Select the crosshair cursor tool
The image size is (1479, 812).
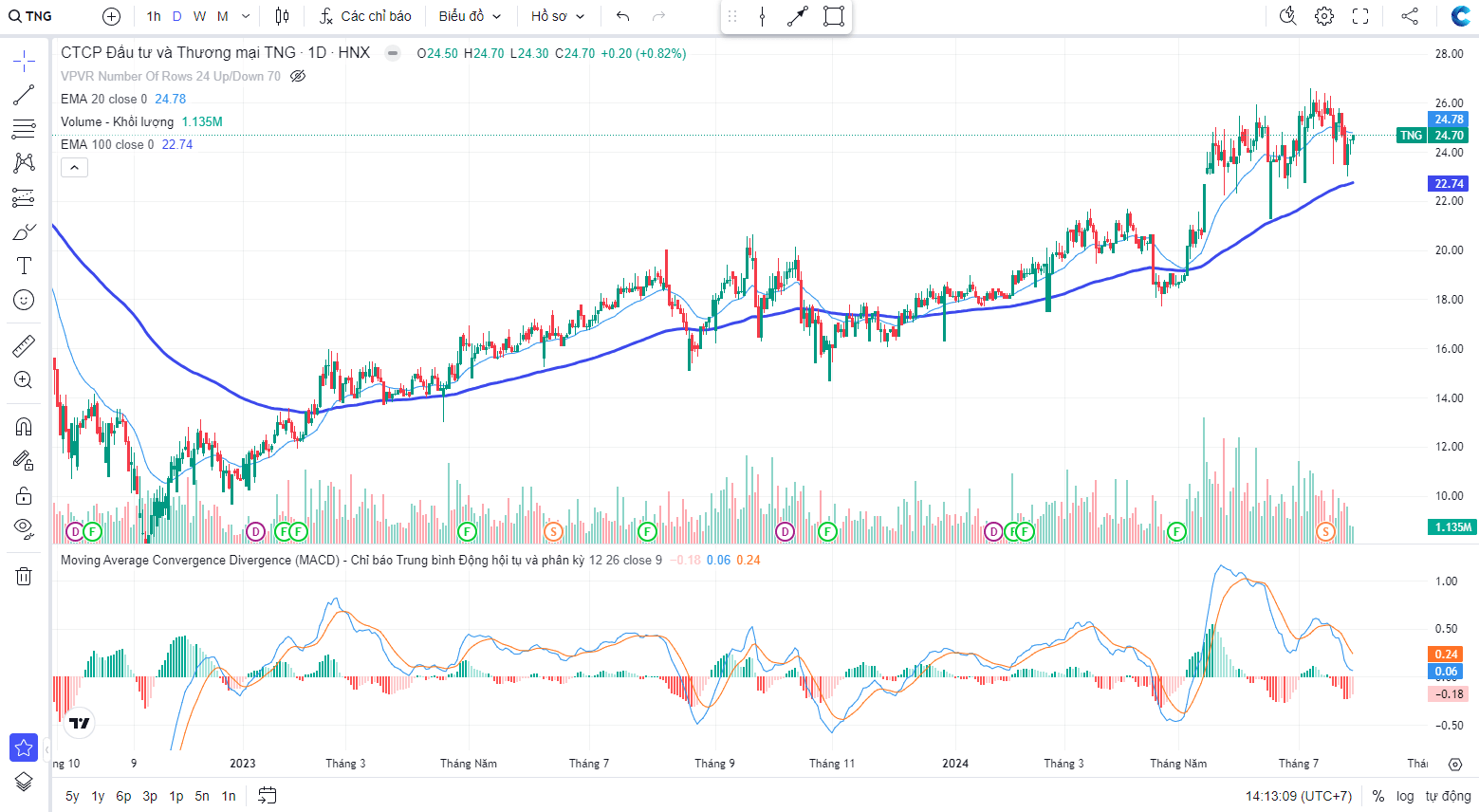24,62
